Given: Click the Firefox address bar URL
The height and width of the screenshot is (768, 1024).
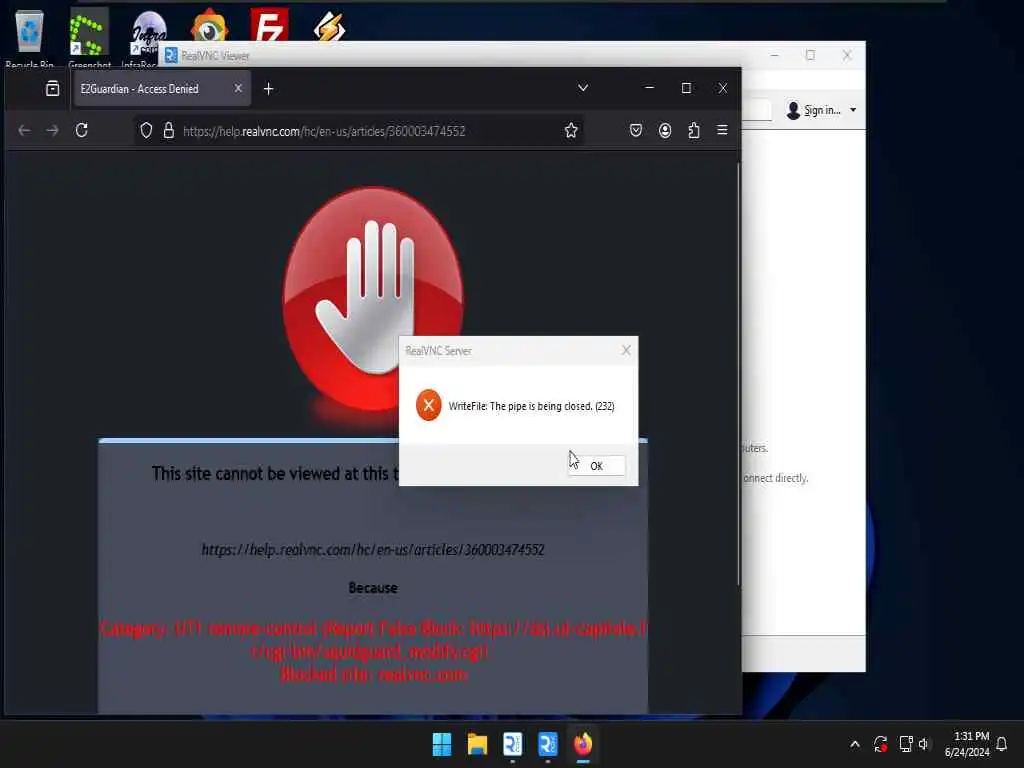Looking at the screenshot, I should click(x=324, y=131).
